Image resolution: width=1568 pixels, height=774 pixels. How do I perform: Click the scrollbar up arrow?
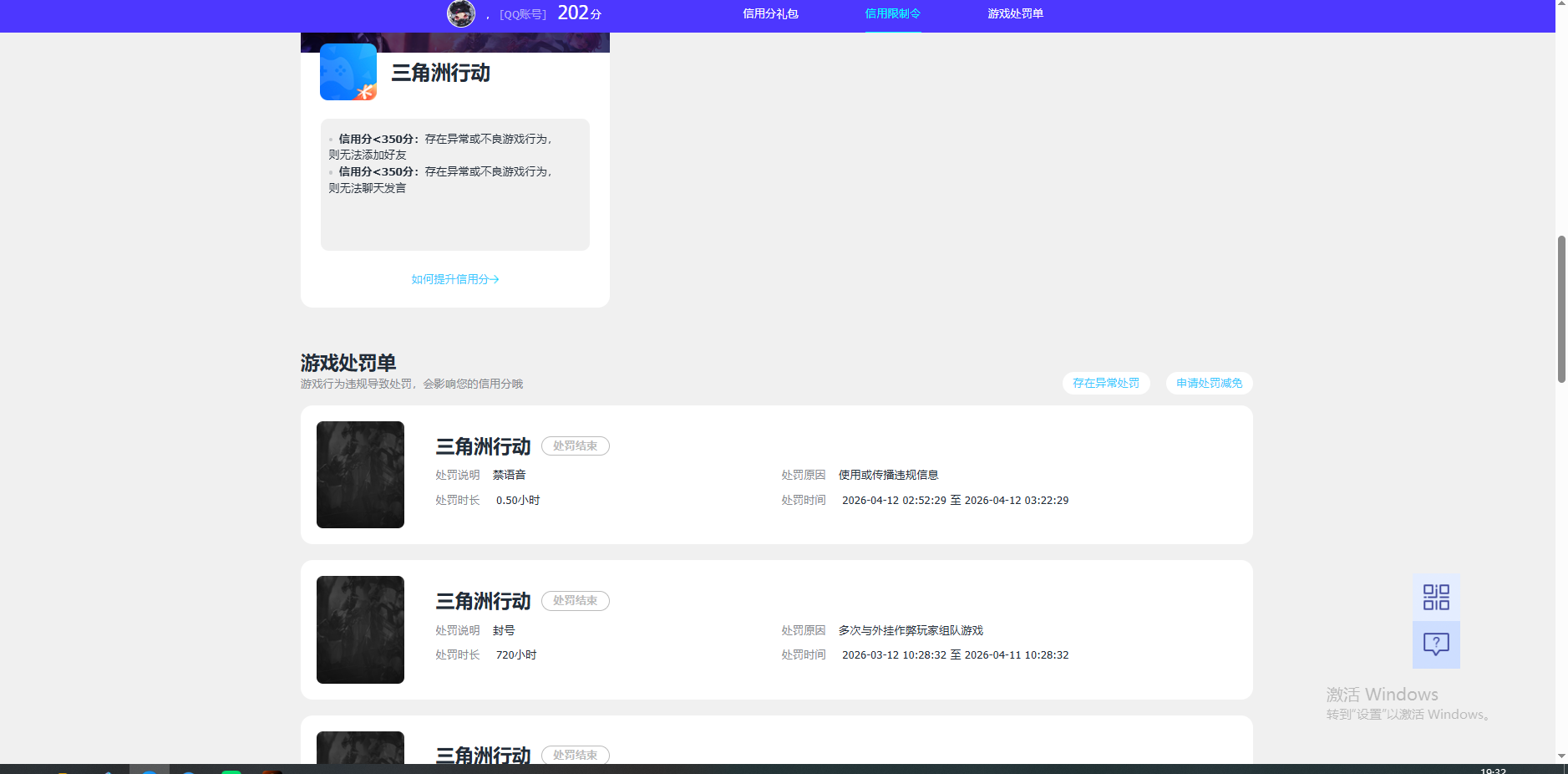[x=1561, y=5]
